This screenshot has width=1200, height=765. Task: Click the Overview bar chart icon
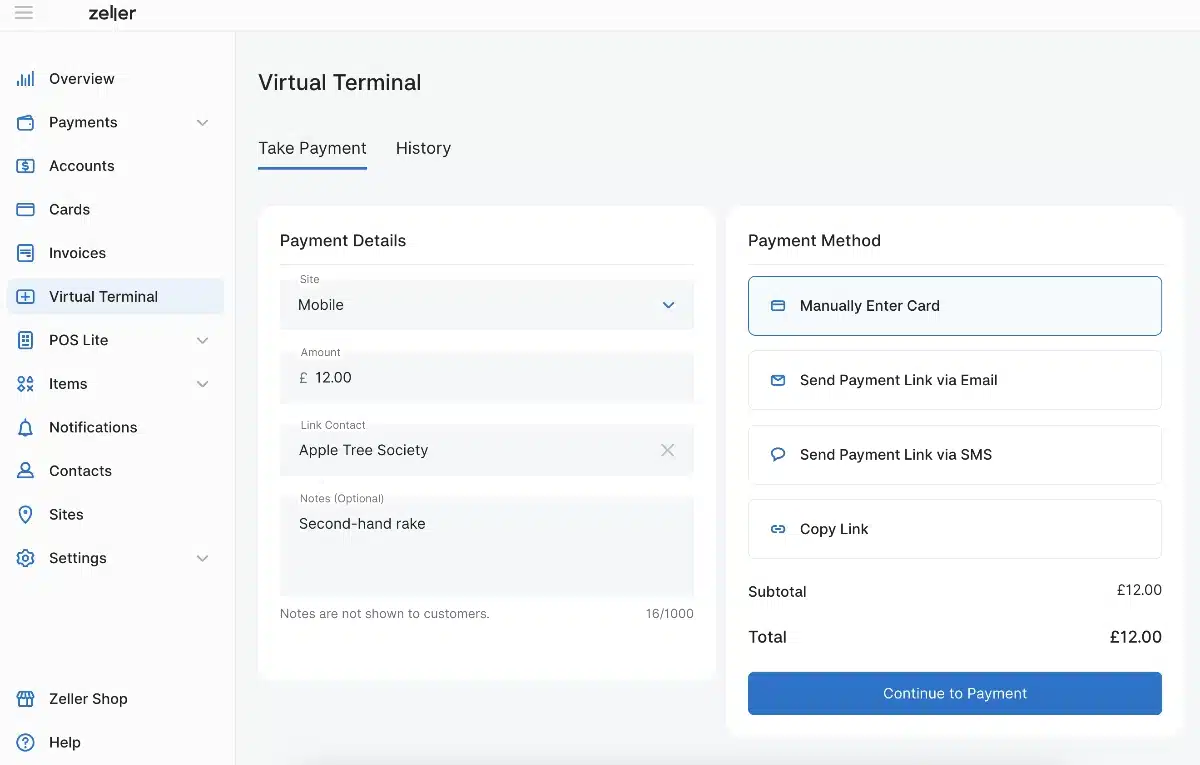(26, 79)
